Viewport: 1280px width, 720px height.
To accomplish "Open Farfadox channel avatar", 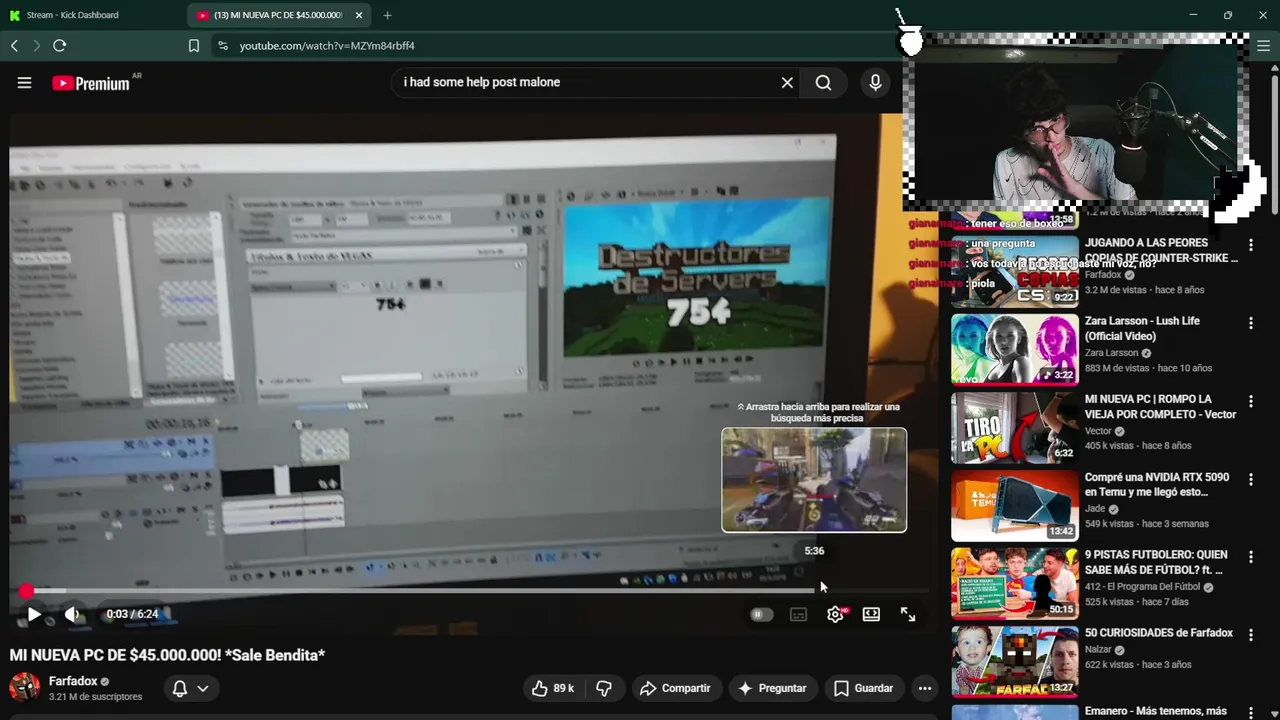I will tap(24, 688).
